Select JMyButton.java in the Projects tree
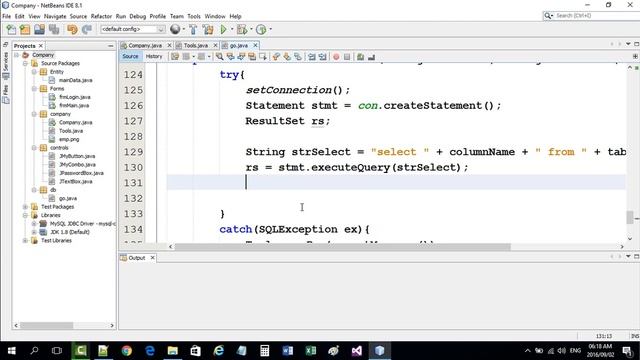The width and height of the screenshot is (640, 360). [77, 156]
